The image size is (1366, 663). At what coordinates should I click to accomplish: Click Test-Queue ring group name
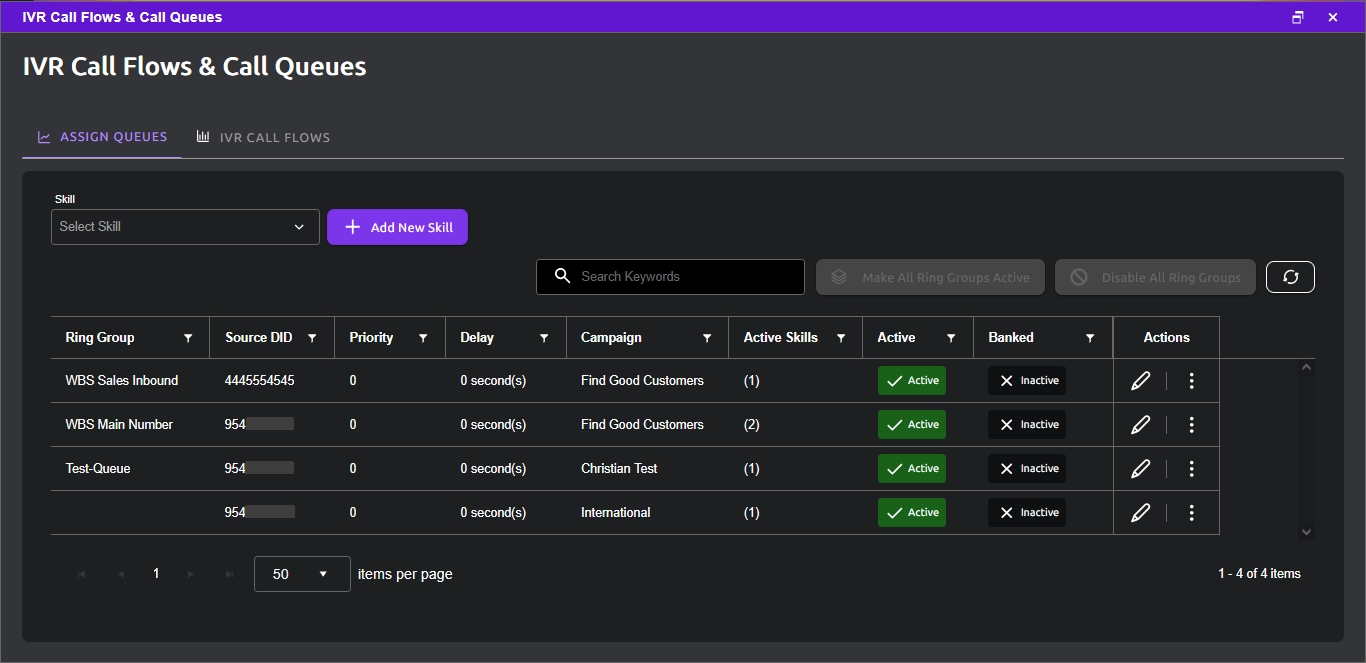[98, 469]
